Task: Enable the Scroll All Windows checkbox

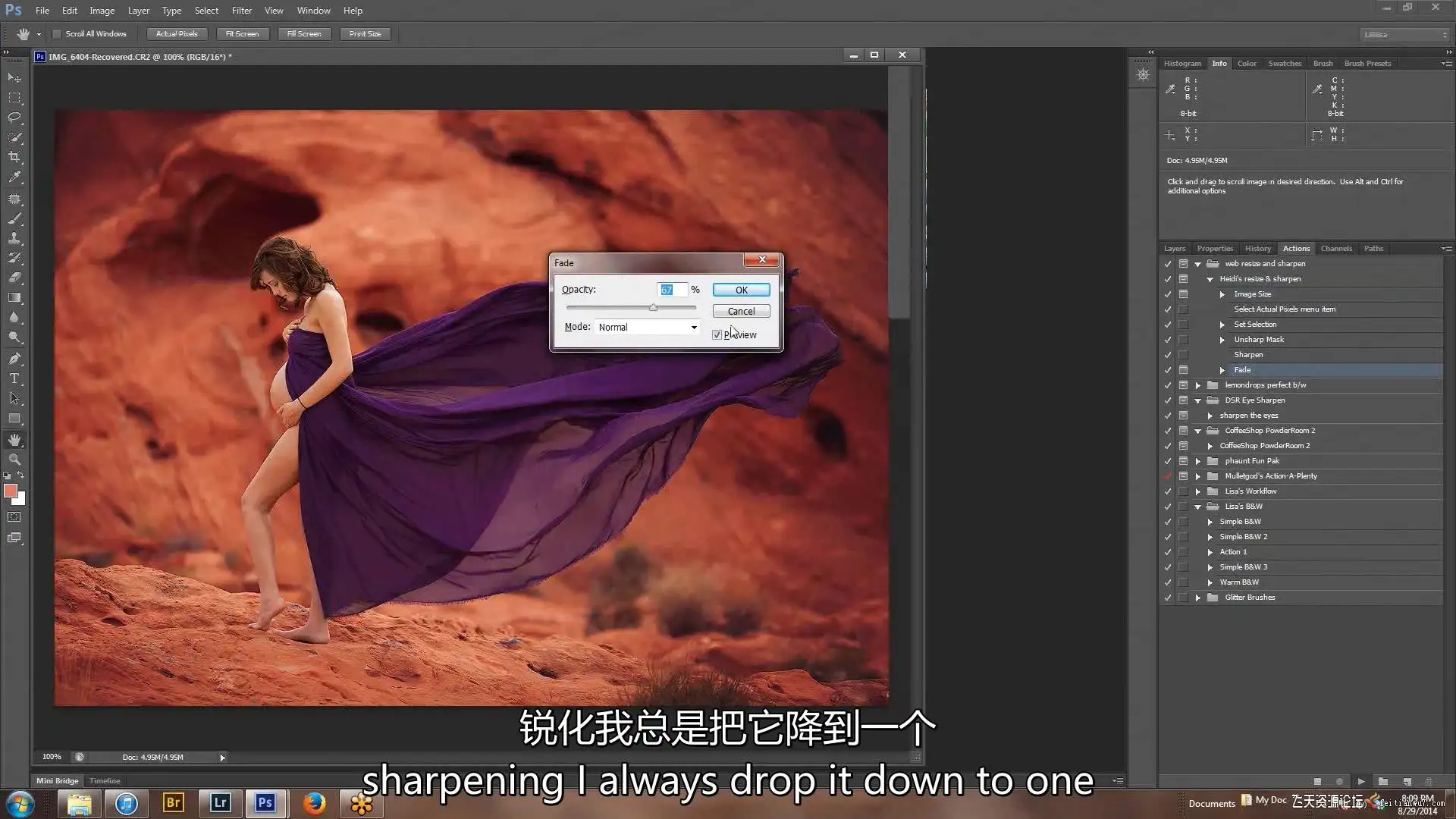Action: pyautogui.click(x=57, y=34)
